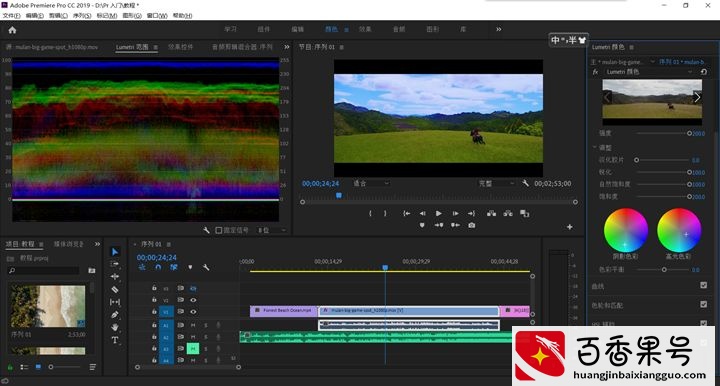Screen dimensions: 720x386
Task: Add marker in timeline header
Action: 190,267
